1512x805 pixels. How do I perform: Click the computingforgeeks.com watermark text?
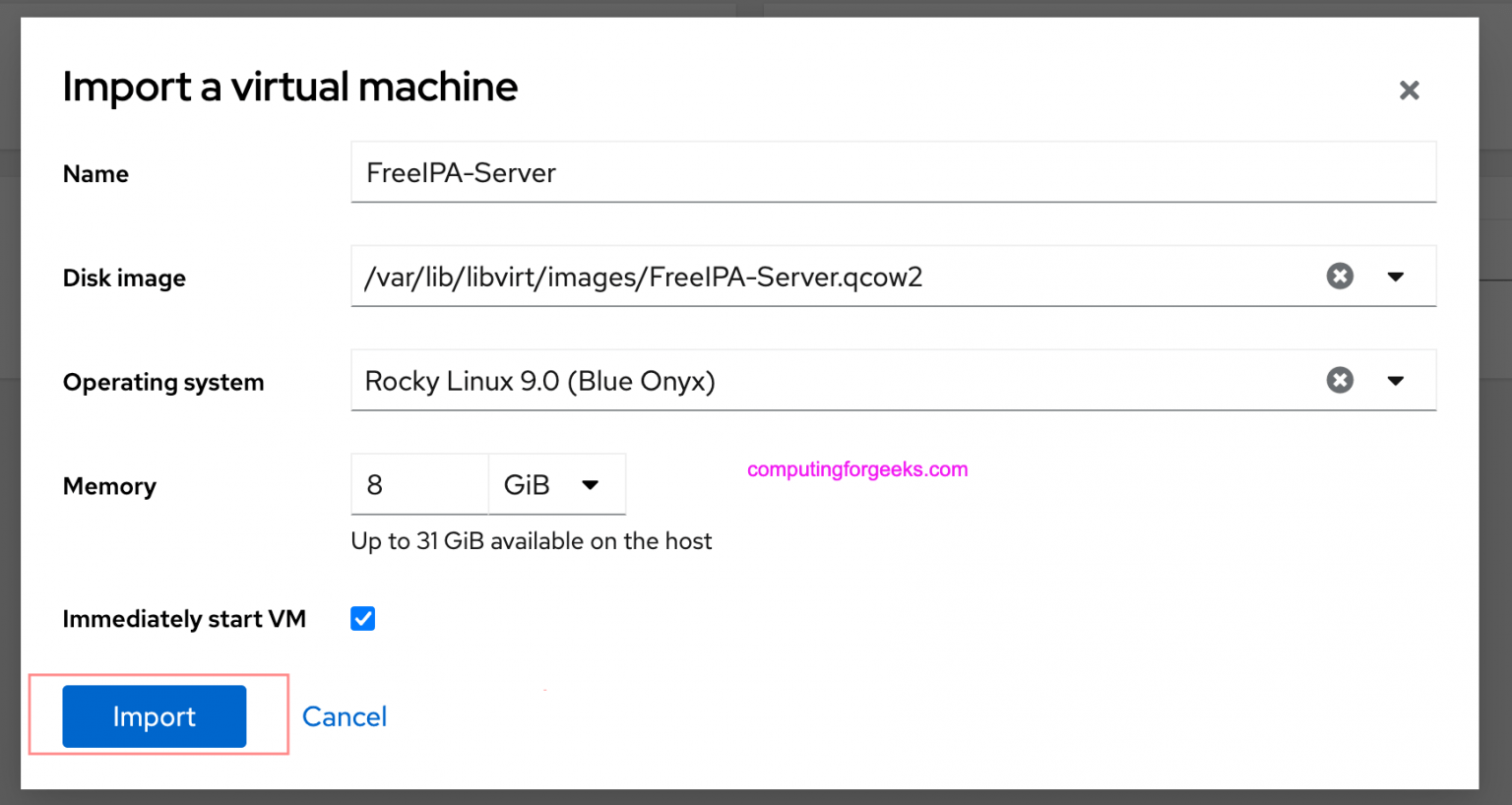pos(857,469)
